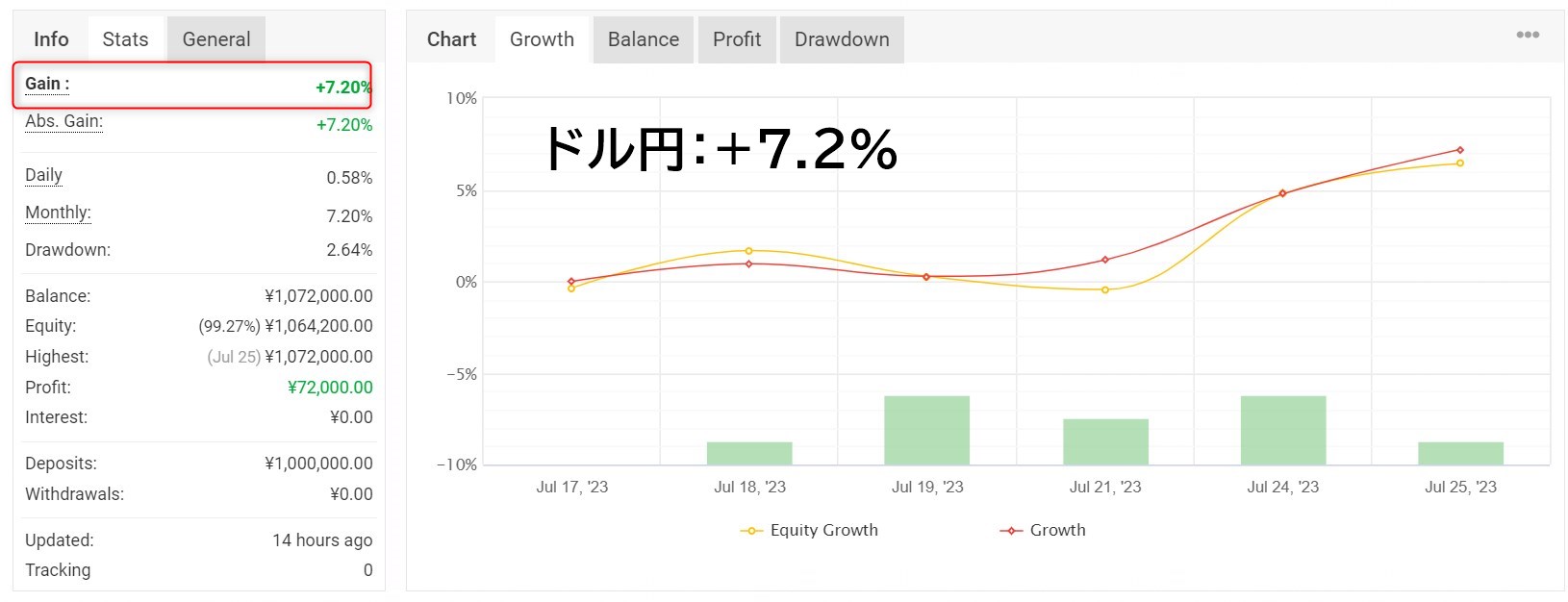Click the Daily label link

pyautogui.click(x=43, y=175)
